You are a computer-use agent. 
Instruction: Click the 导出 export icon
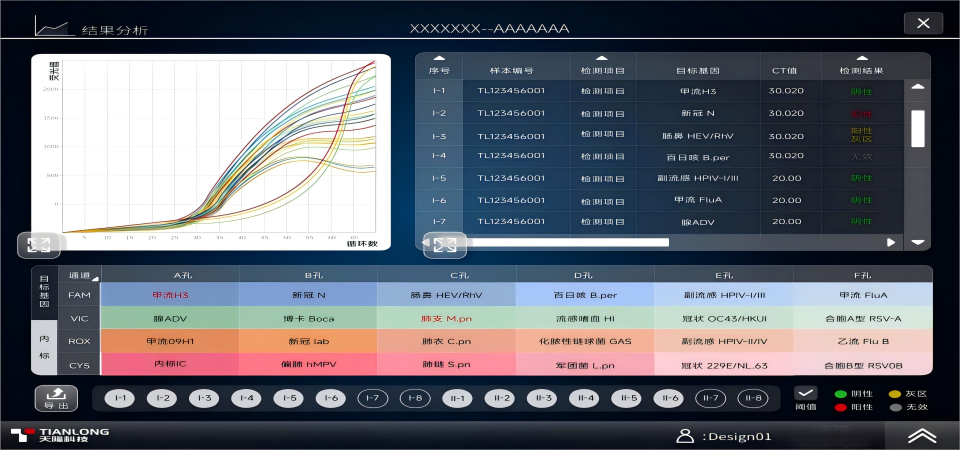click(56, 398)
